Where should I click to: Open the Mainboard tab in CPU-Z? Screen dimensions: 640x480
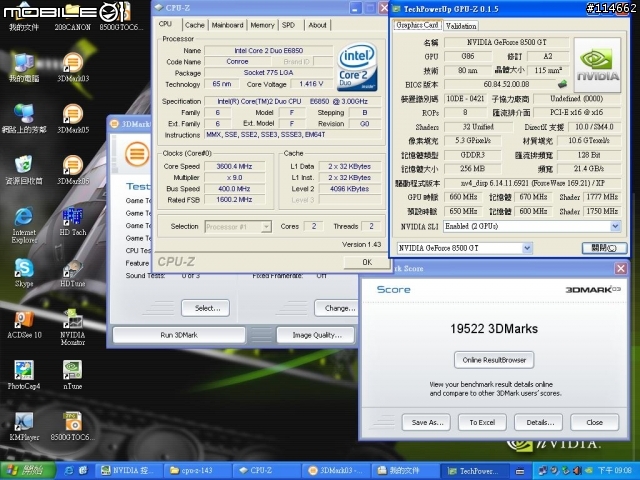click(227, 25)
